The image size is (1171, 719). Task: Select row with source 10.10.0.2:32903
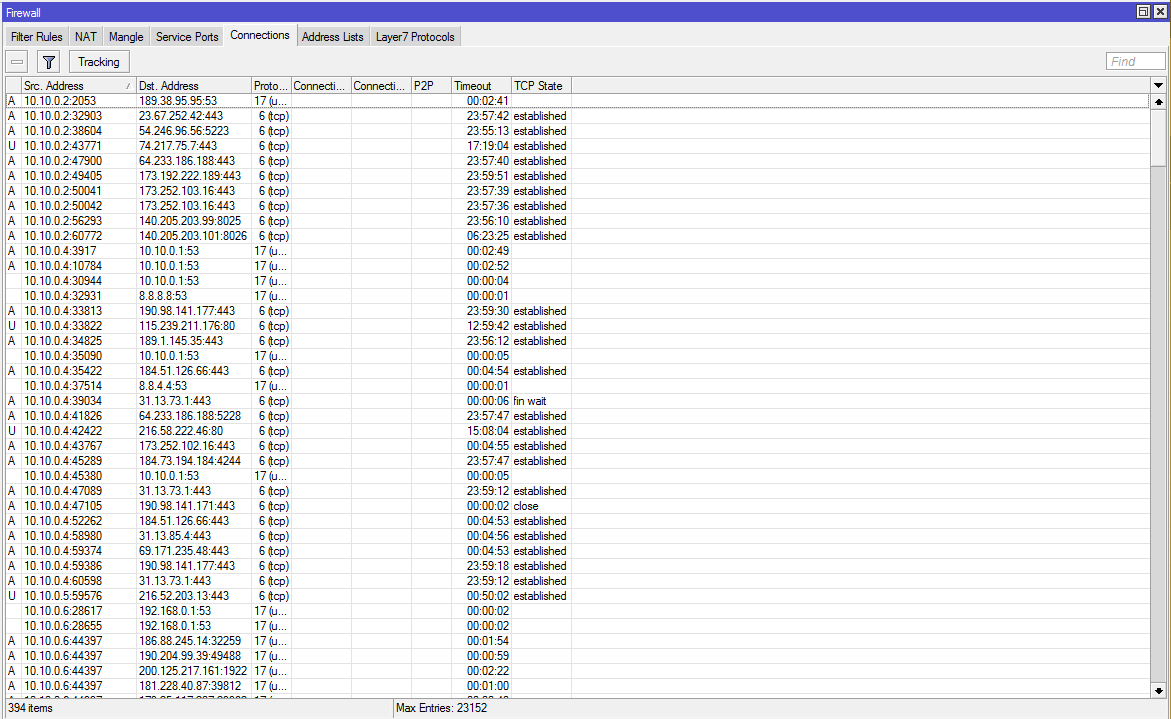coord(577,116)
